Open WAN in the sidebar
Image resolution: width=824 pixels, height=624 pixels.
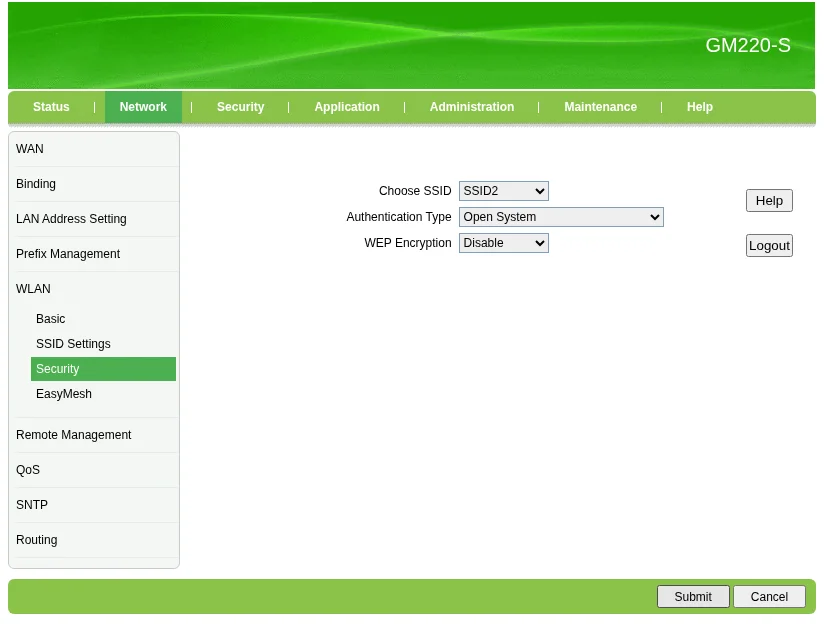[30, 149]
